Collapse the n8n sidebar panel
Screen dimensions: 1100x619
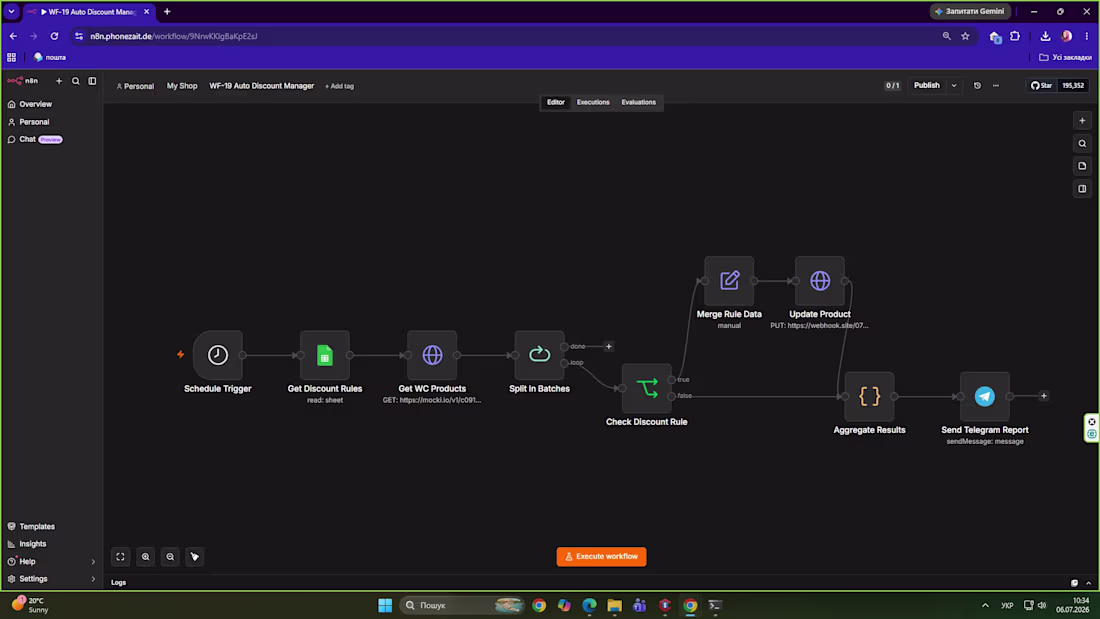click(92, 81)
